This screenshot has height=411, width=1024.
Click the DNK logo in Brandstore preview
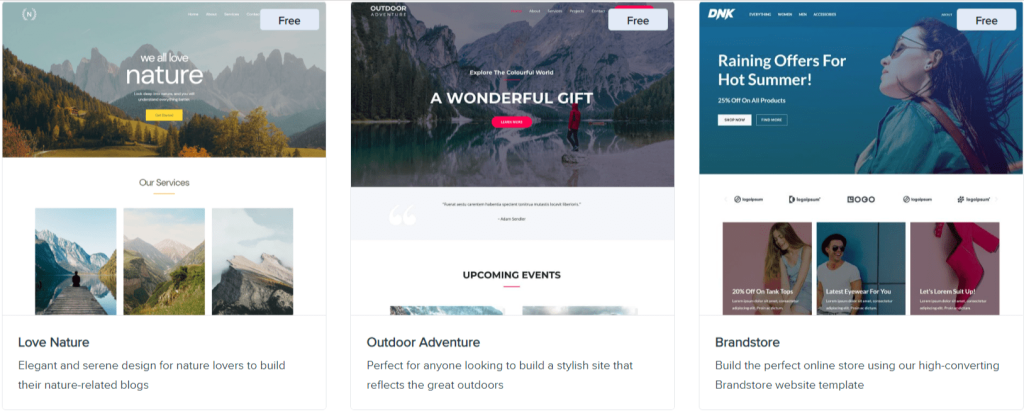721,14
